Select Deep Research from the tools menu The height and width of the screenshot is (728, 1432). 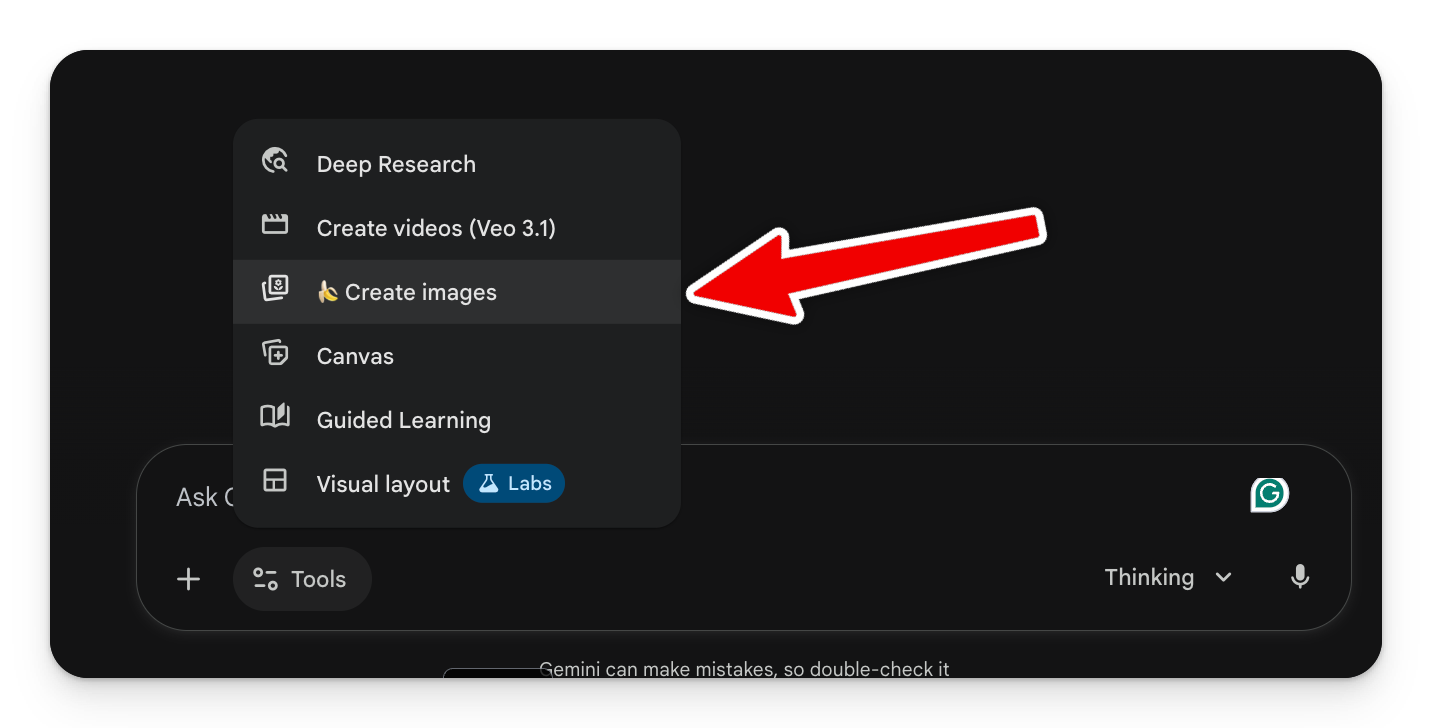pos(457,164)
